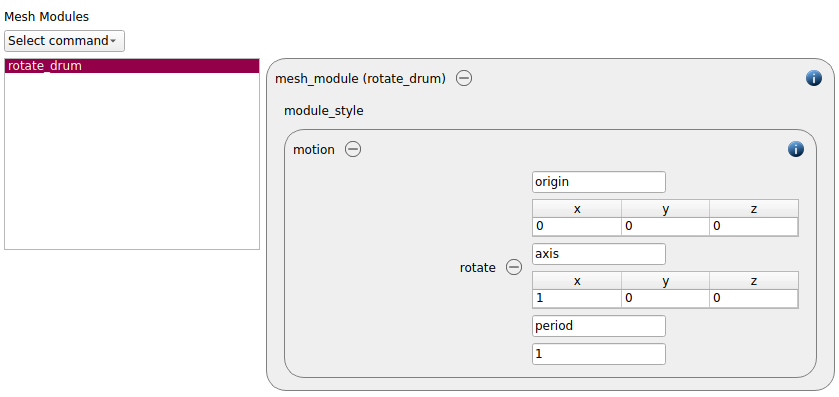
Task: Open the Select command dropdown
Action: pyautogui.click(x=64, y=41)
